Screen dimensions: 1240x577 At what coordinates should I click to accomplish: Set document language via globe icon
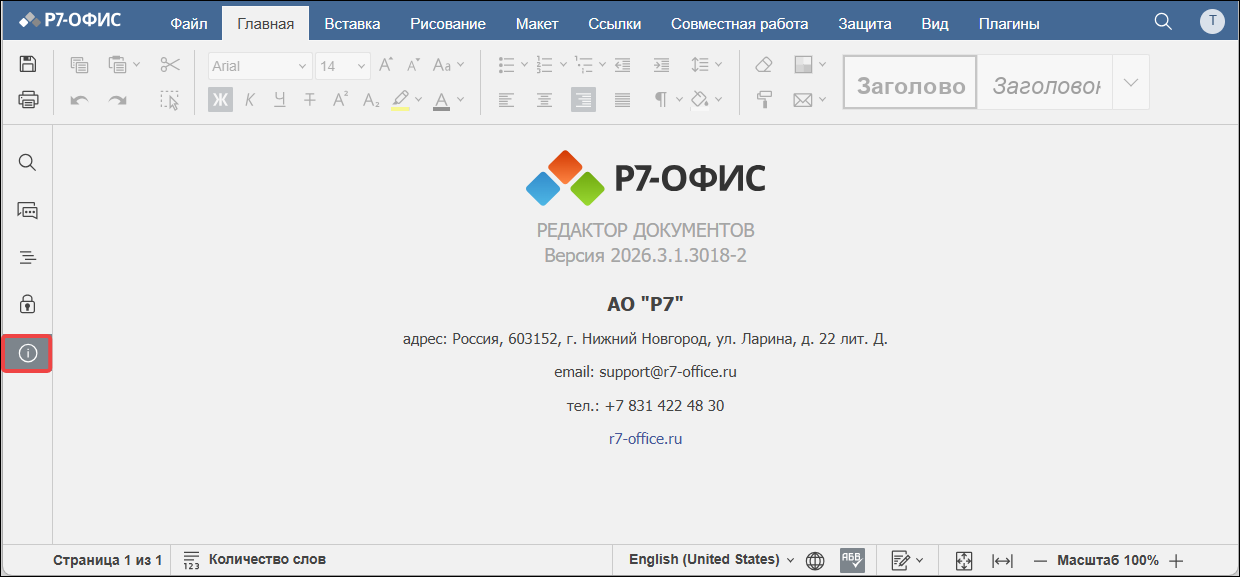[815, 560]
